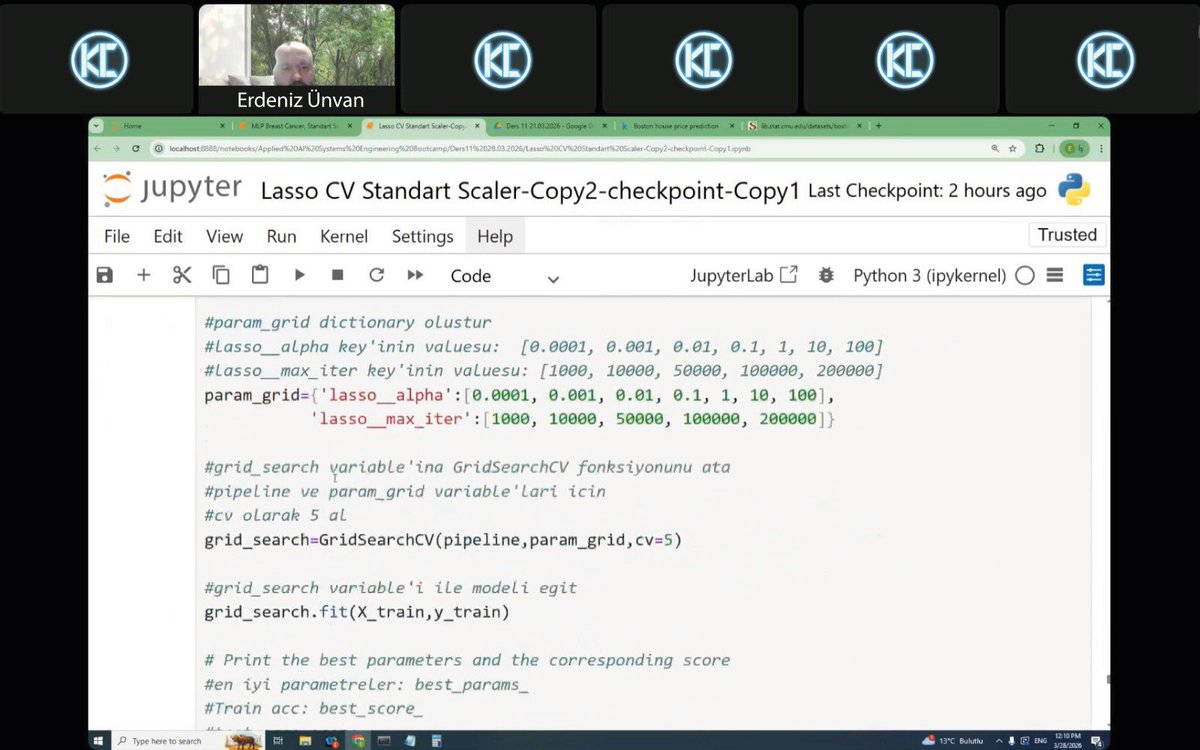Screen dimensions: 1200x750
Task: Open the Windows Start button
Action: coord(99,741)
